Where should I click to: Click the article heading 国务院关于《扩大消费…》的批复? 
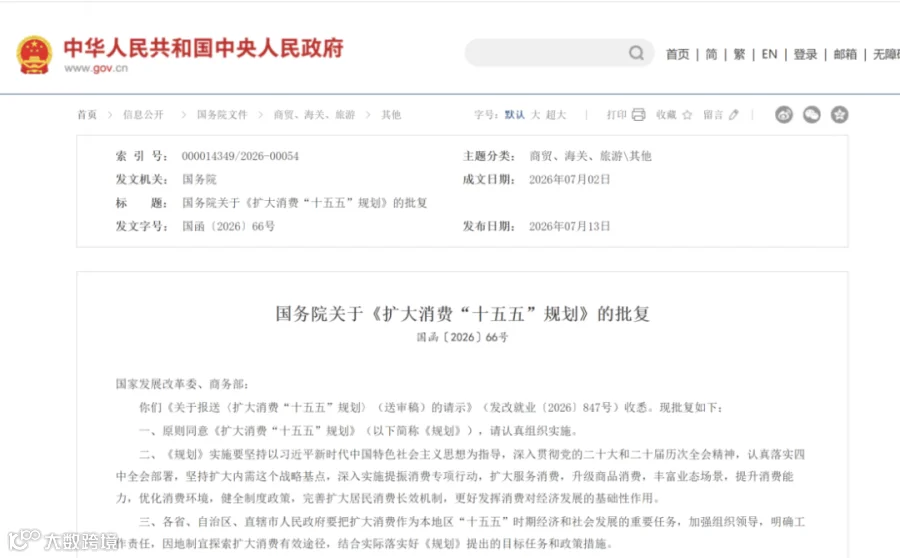[463, 314]
